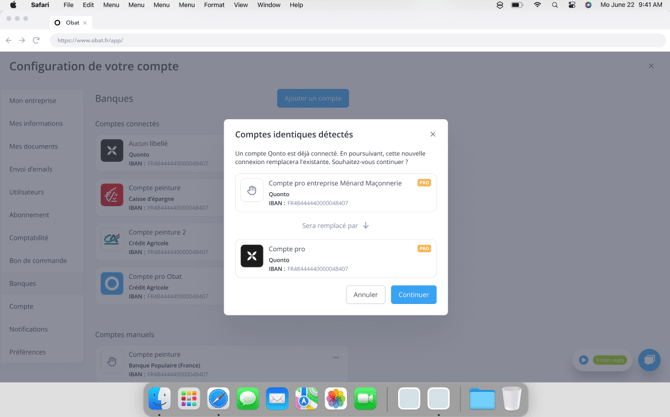This screenshot has height=417, width=670.
Task: Click the Annuler button
Action: [x=365, y=294]
